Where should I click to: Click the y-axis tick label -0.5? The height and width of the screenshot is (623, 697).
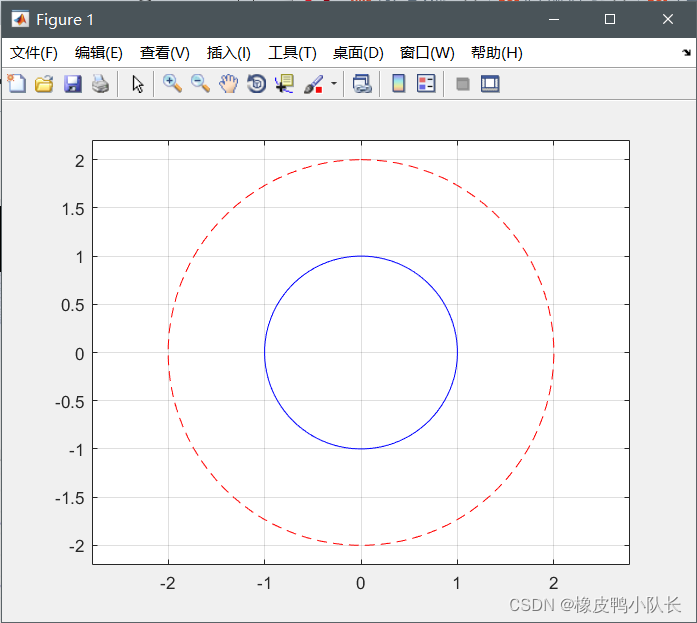pyautogui.click(x=69, y=402)
